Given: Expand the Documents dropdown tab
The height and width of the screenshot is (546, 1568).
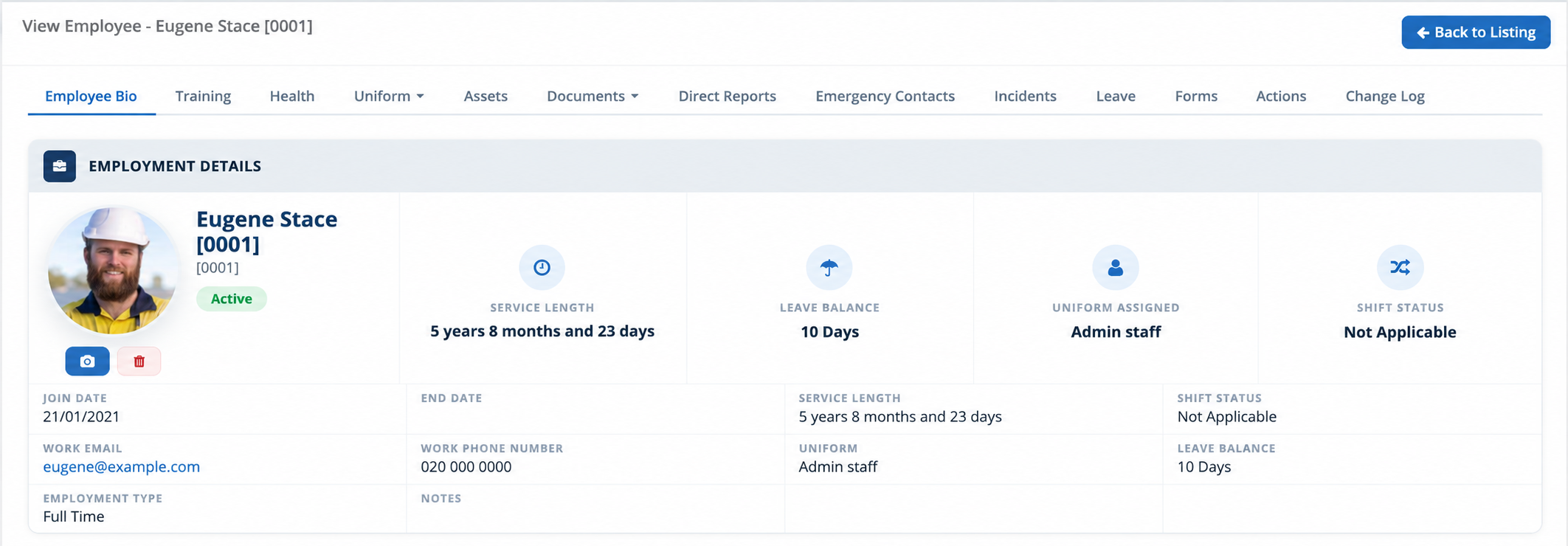Looking at the screenshot, I should (x=593, y=96).
